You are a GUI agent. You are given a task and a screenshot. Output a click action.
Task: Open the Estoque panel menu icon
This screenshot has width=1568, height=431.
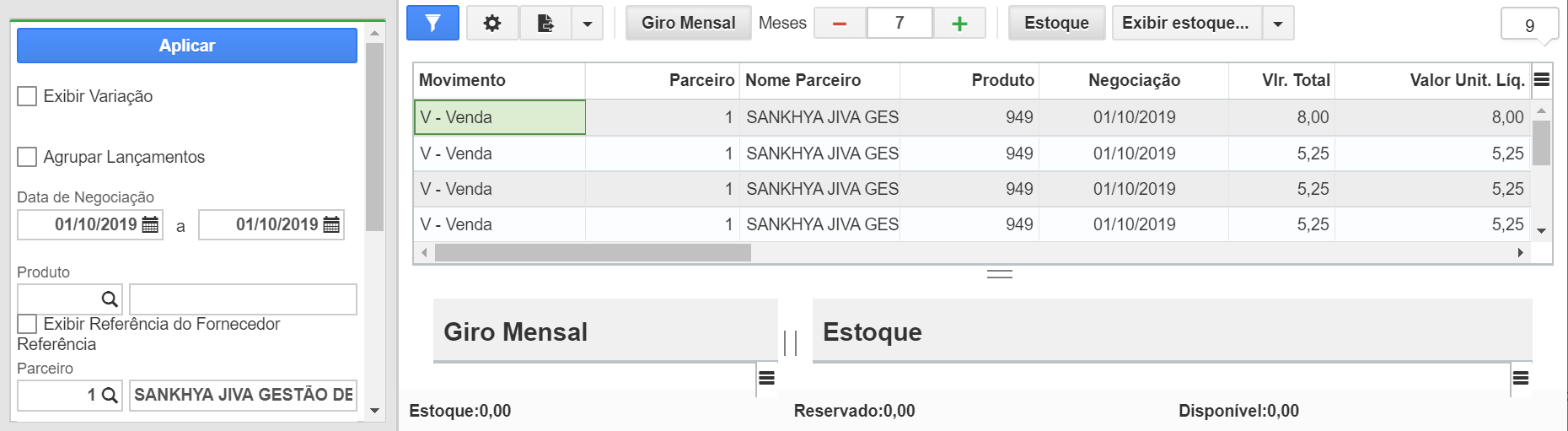point(1521,378)
